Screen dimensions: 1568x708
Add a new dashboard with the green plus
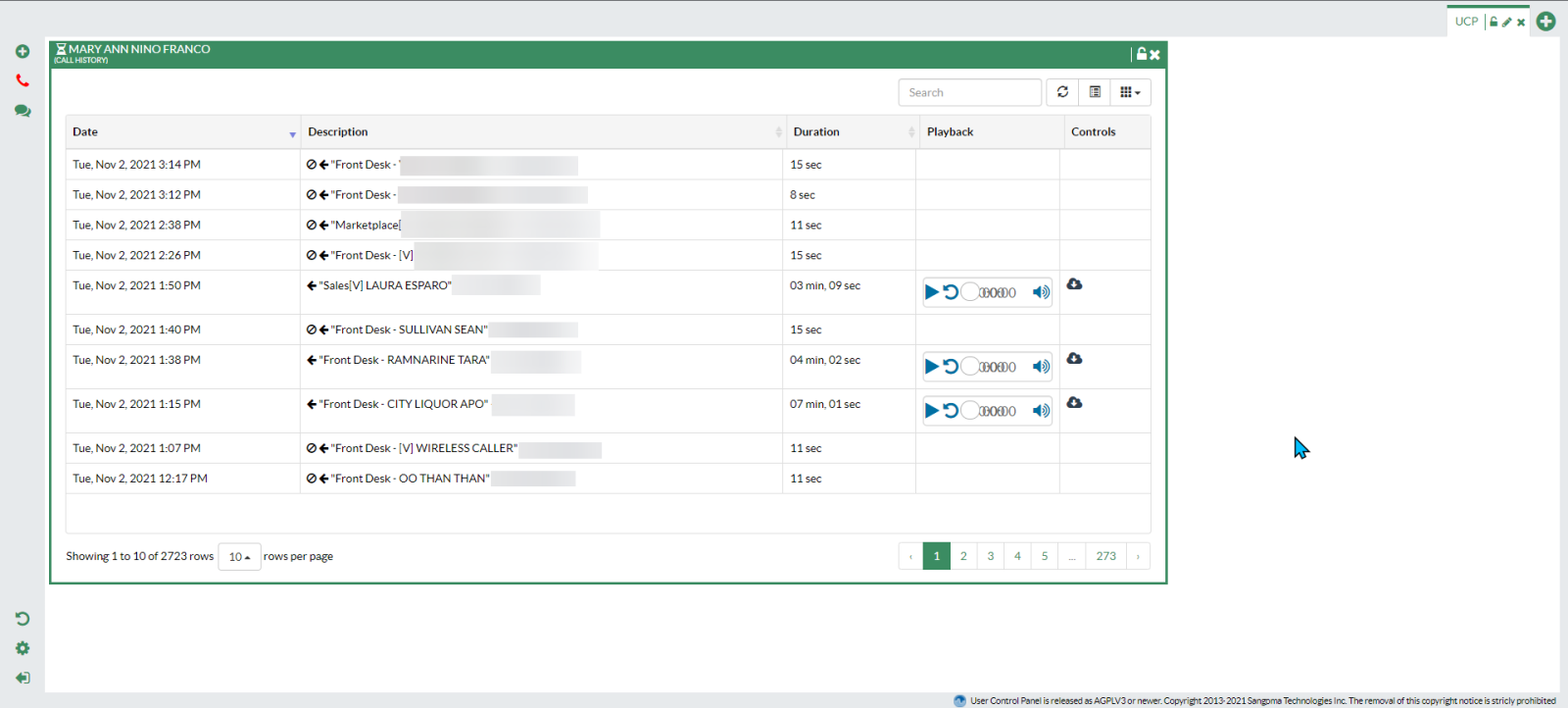click(1546, 21)
